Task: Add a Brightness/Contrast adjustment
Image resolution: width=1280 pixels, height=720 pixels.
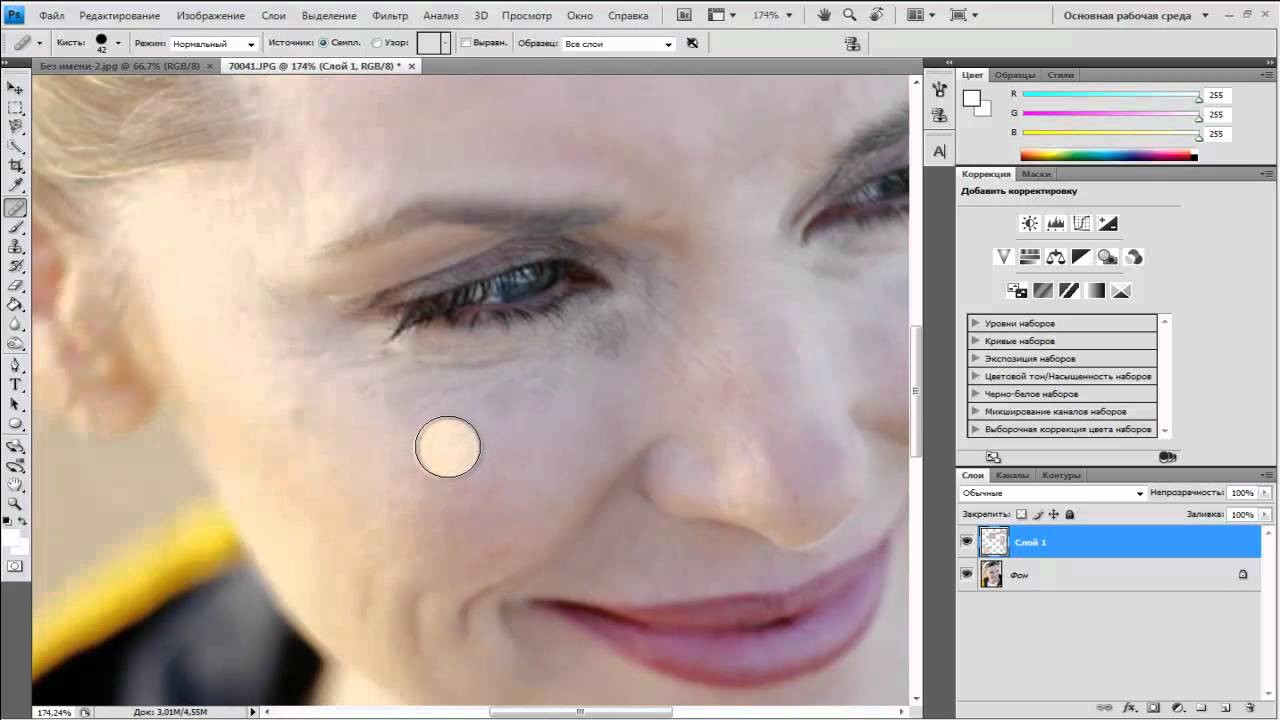Action: [1029, 224]
